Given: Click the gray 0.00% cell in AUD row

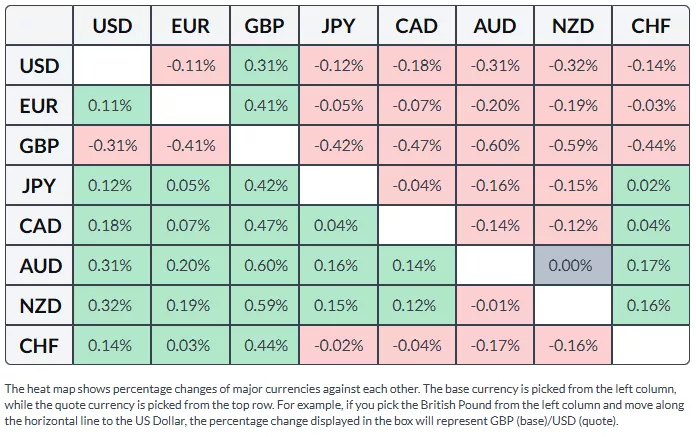Looking at the screenshot, I should [x=573, y=266].
